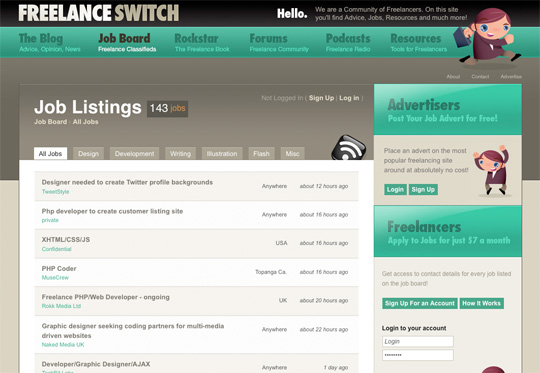Screen dimensions: 540x373
Task: Switch to the Design tab
Action: [x=88, y=154]
